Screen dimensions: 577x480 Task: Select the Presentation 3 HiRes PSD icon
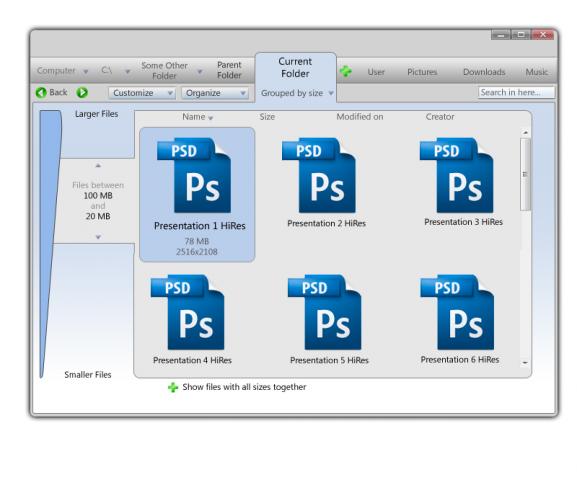tap(457, 175)
